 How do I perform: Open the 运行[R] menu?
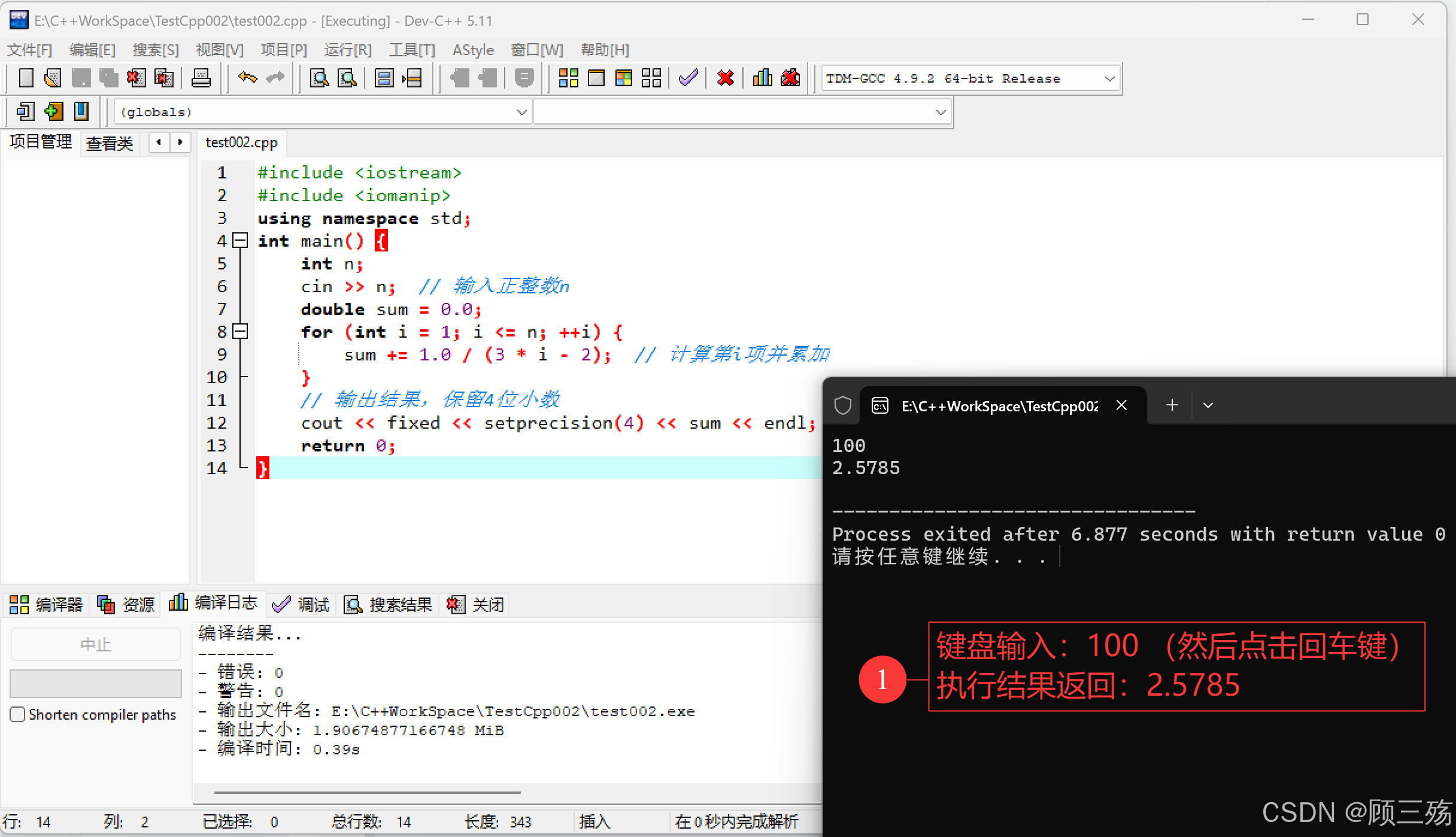[x=347, y=50]
